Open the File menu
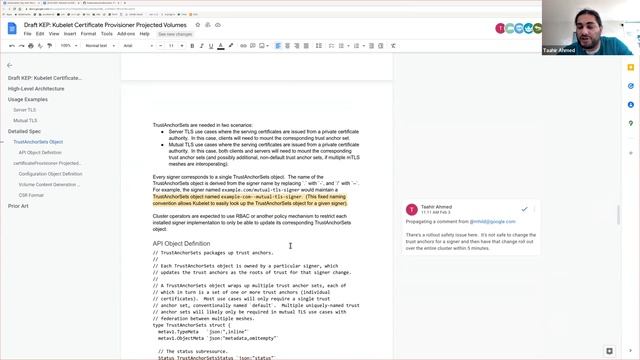The image size is (640, 360). tap(27, 34)
